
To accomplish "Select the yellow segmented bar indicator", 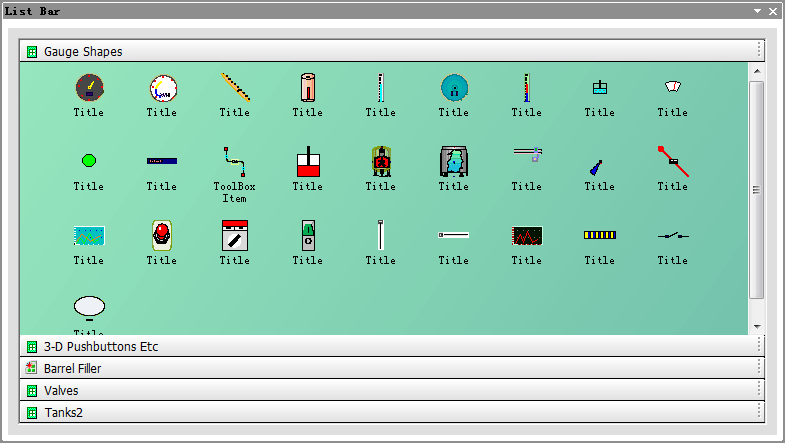I will pyautogui.click(x=599, y=235).
